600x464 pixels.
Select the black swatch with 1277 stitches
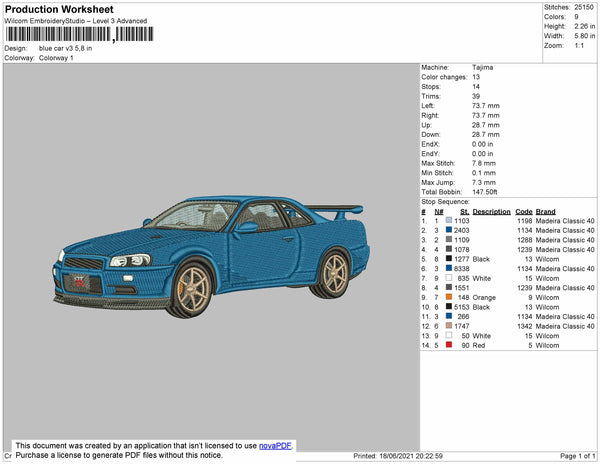point(450,259)
